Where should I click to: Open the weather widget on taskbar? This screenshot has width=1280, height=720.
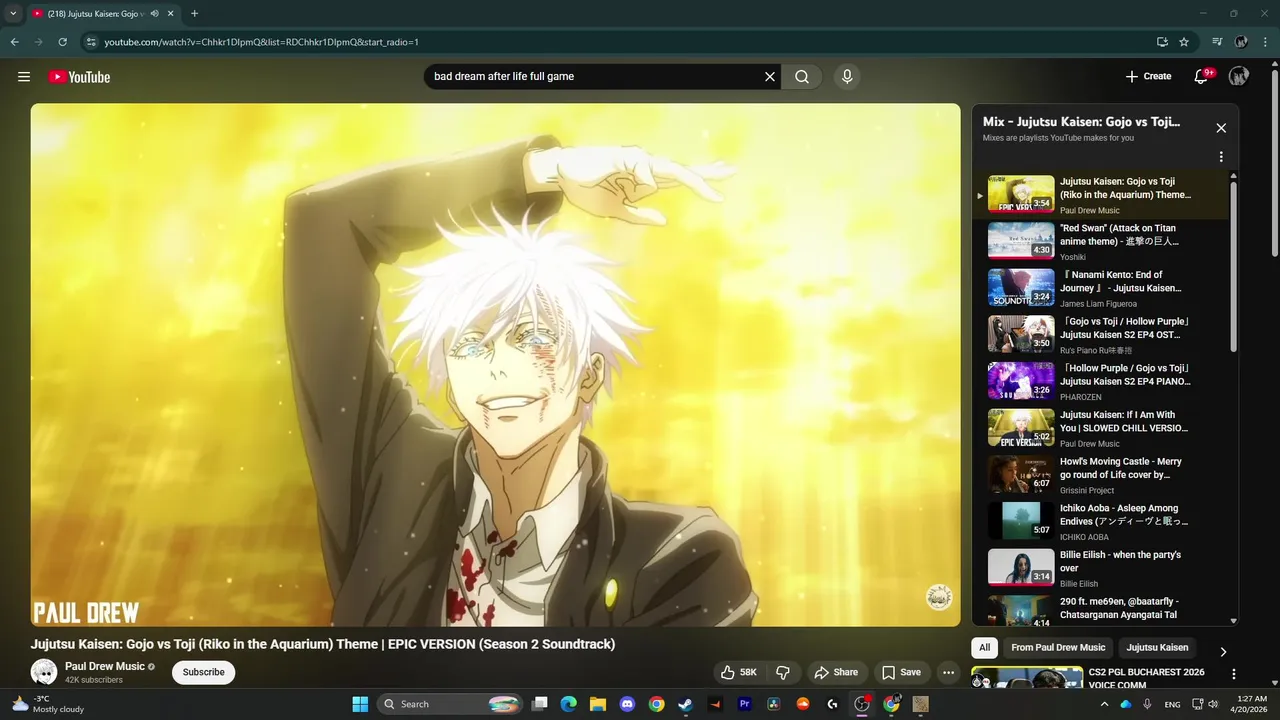(x=47, y=704)
